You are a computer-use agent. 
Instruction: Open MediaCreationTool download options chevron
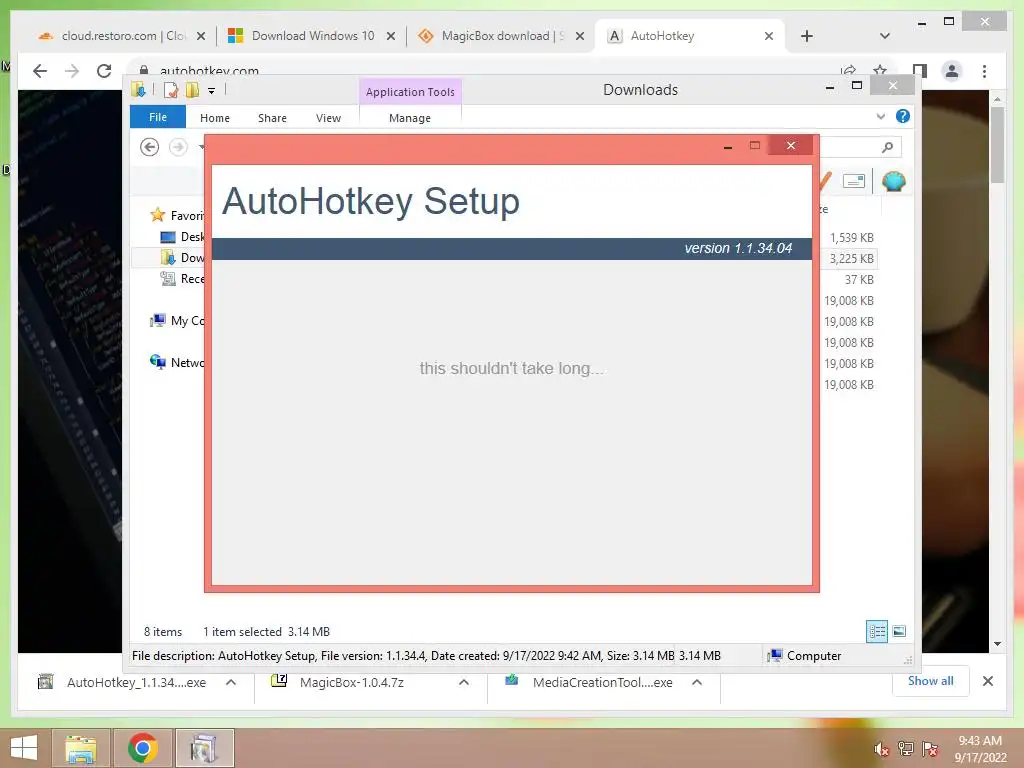(x=697, y=682)
